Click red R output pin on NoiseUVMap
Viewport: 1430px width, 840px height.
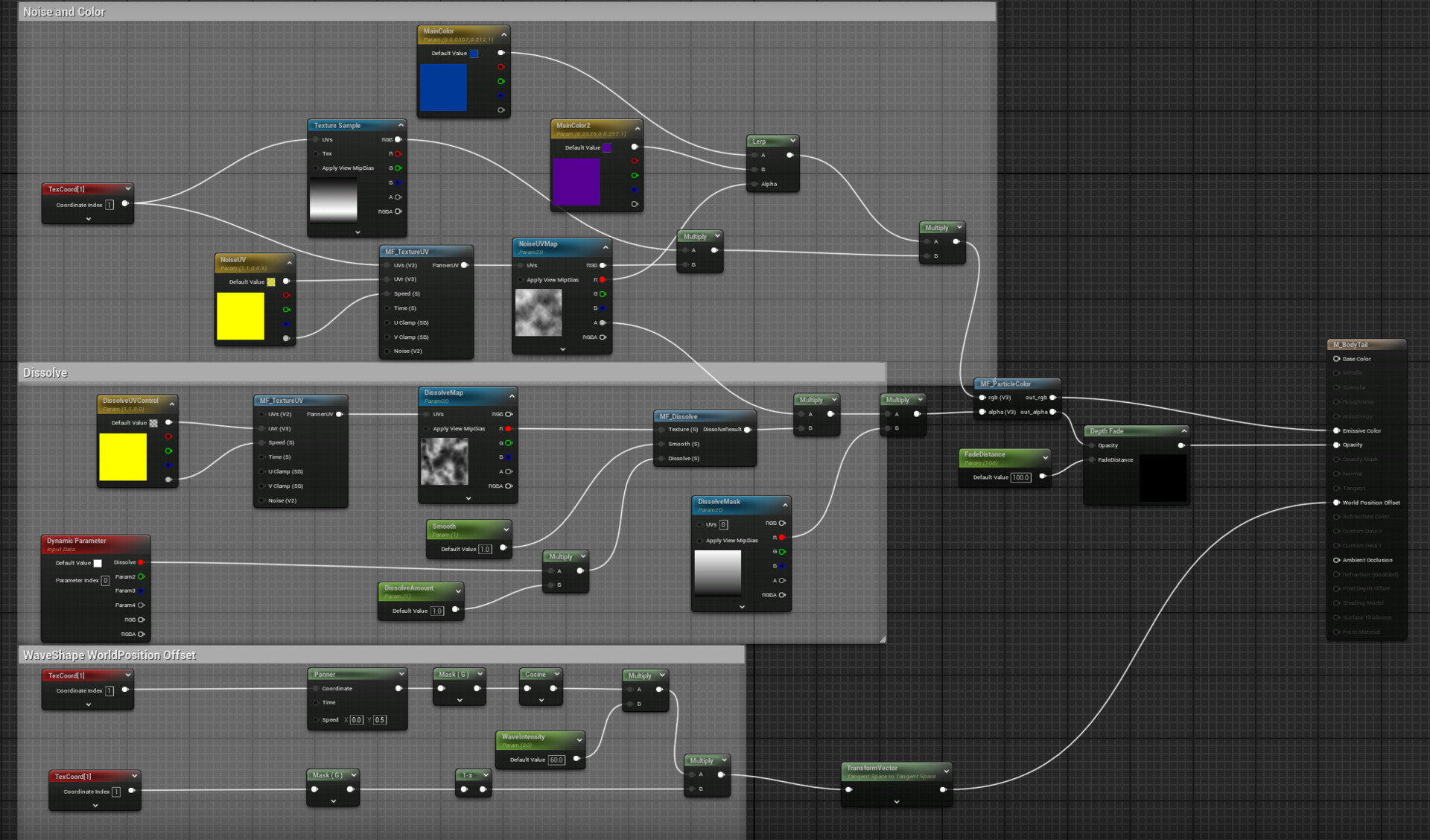[x=603, y=280]
